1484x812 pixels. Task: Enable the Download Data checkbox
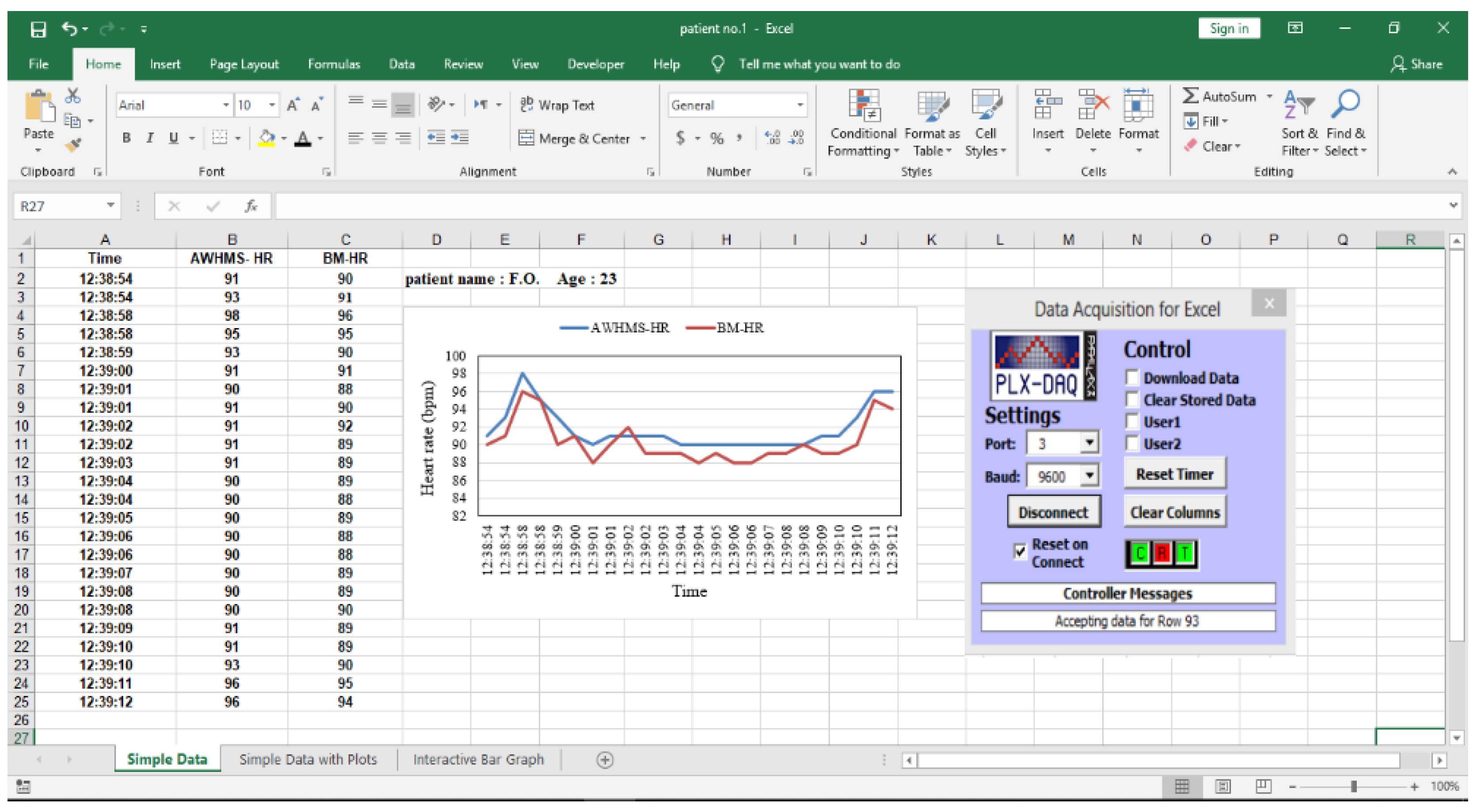pyautogui.click(x=1132, y=378)
